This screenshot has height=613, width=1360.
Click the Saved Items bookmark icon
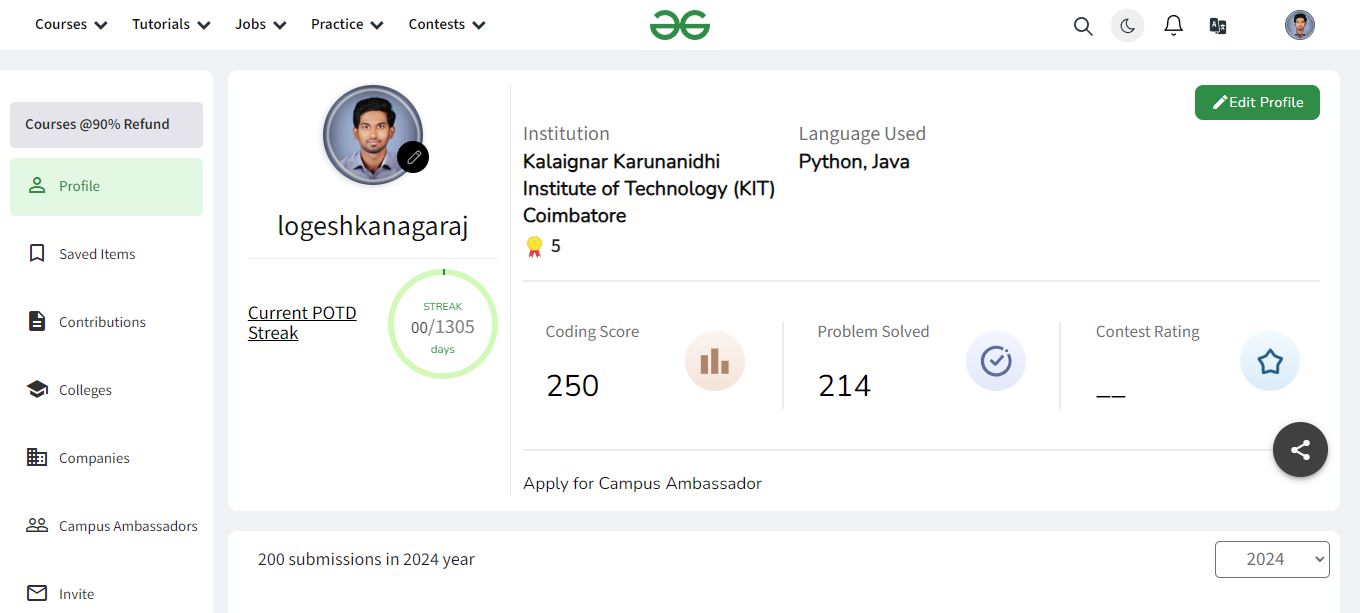pyautogui.click(x=37, y=254)
